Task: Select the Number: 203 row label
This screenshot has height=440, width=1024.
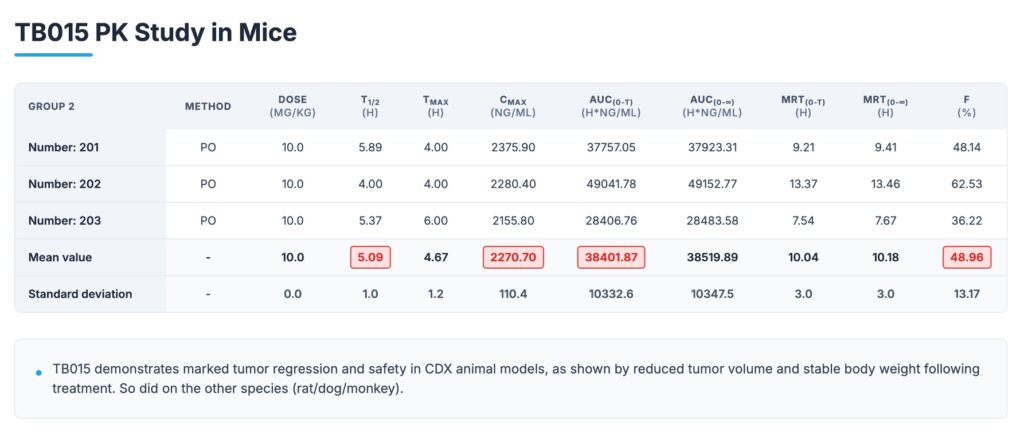Action: click(64, 220)
